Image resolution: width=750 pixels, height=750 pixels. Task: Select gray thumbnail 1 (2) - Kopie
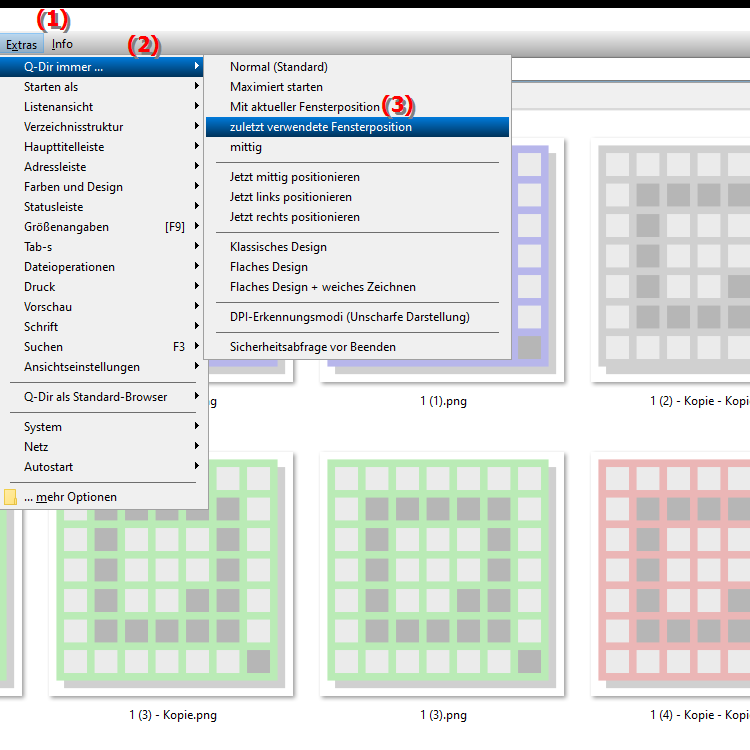(671, 261)
